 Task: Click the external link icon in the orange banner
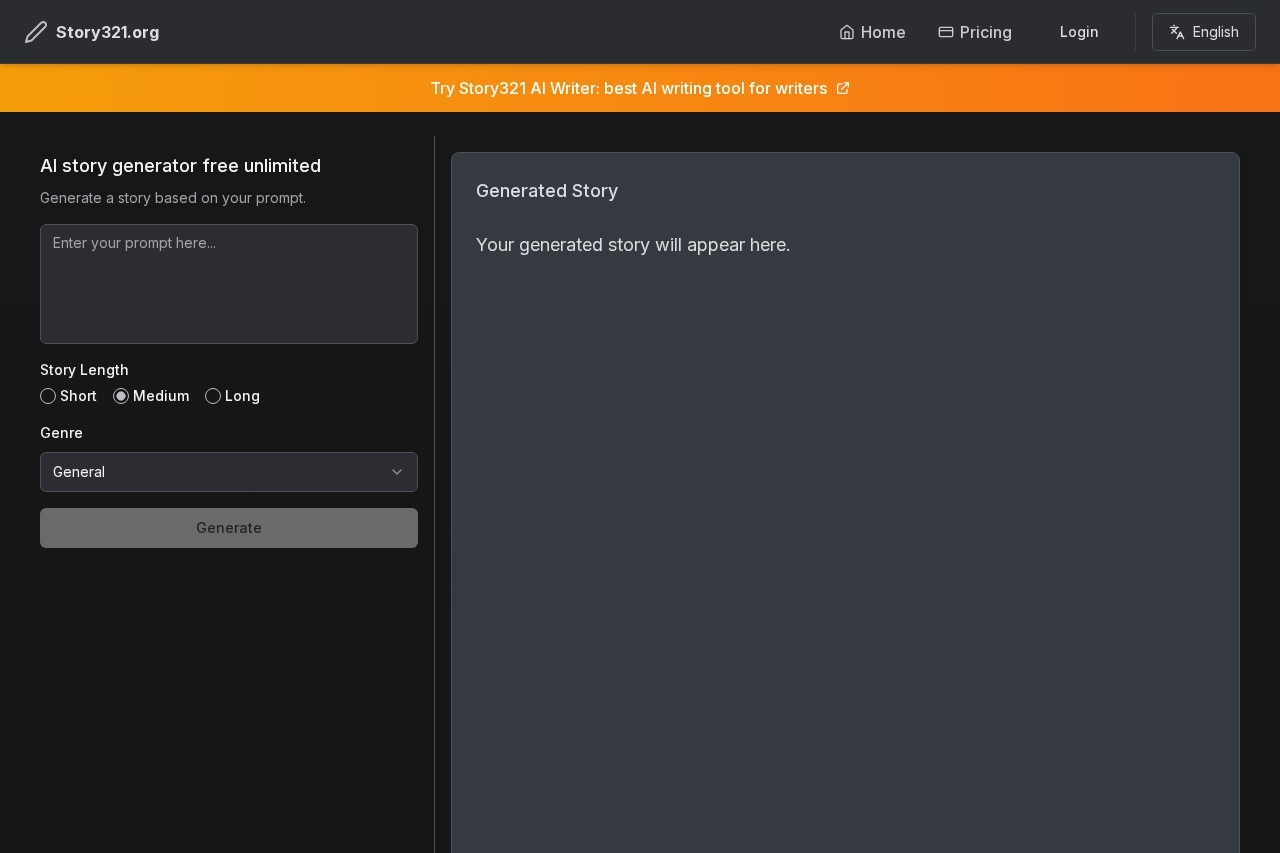click(x=843, y=88)
